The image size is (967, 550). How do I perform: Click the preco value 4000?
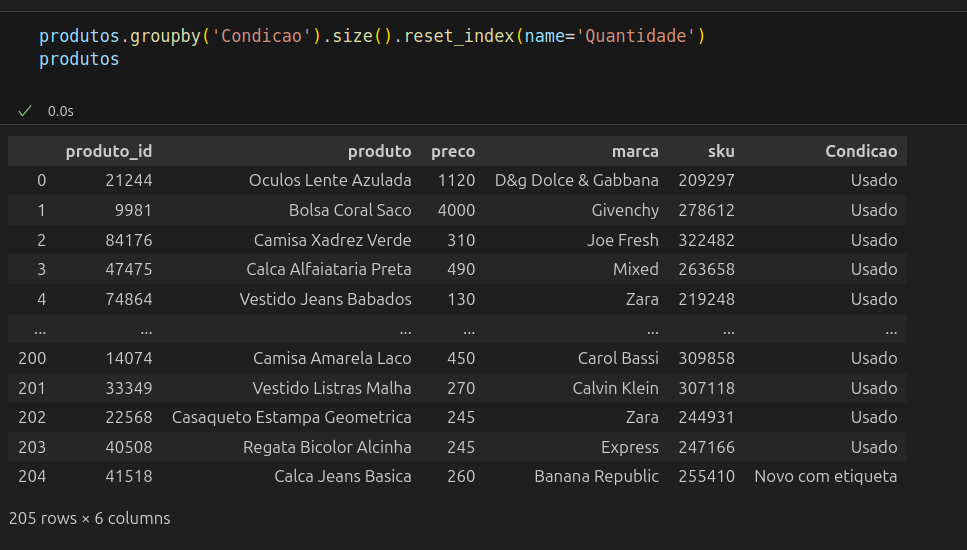456,210
